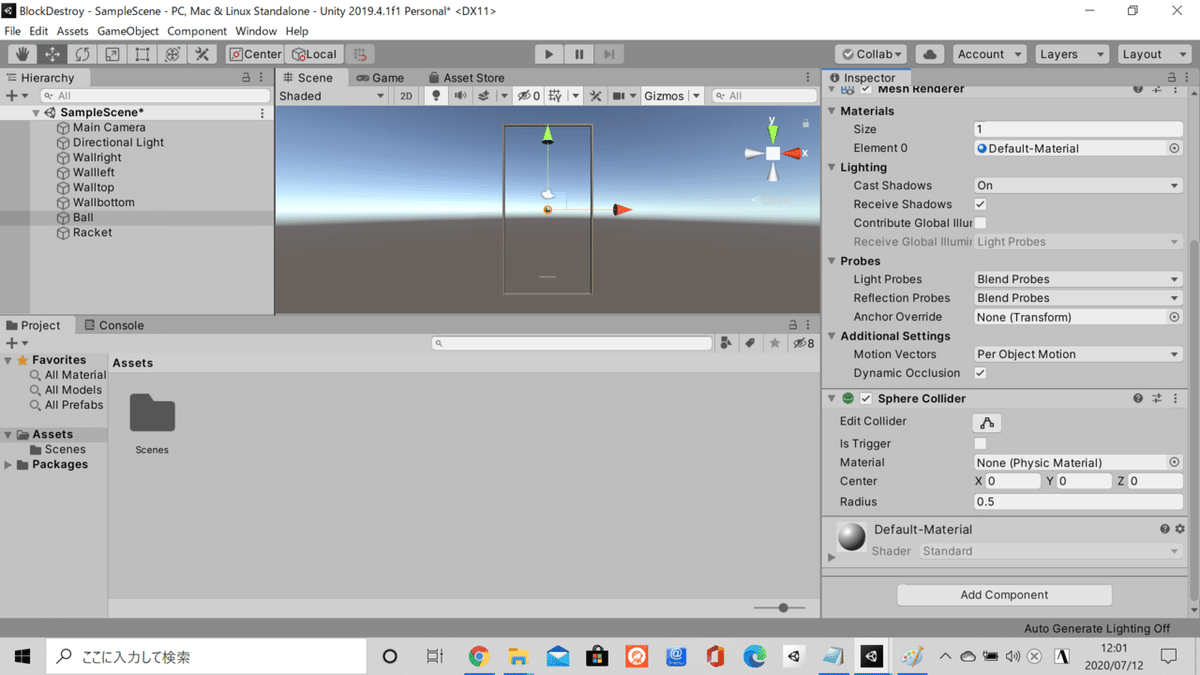The height and width of the screenshot is (675, 1200).
Task: Toggle handle rotation Local button
Action: [315, 54]
